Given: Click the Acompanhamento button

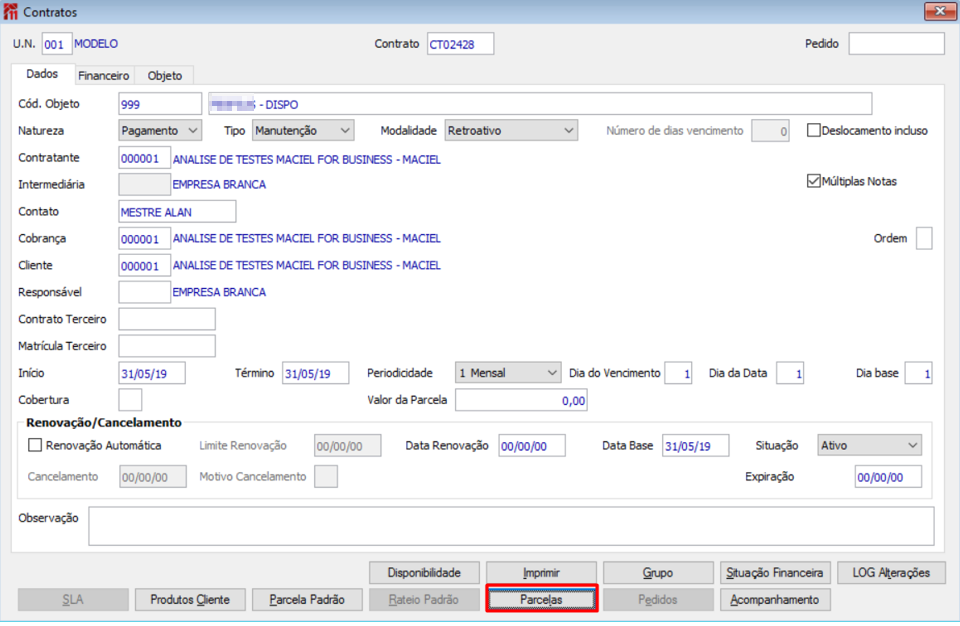Looking at the screenshot, I should coord(775,600).
